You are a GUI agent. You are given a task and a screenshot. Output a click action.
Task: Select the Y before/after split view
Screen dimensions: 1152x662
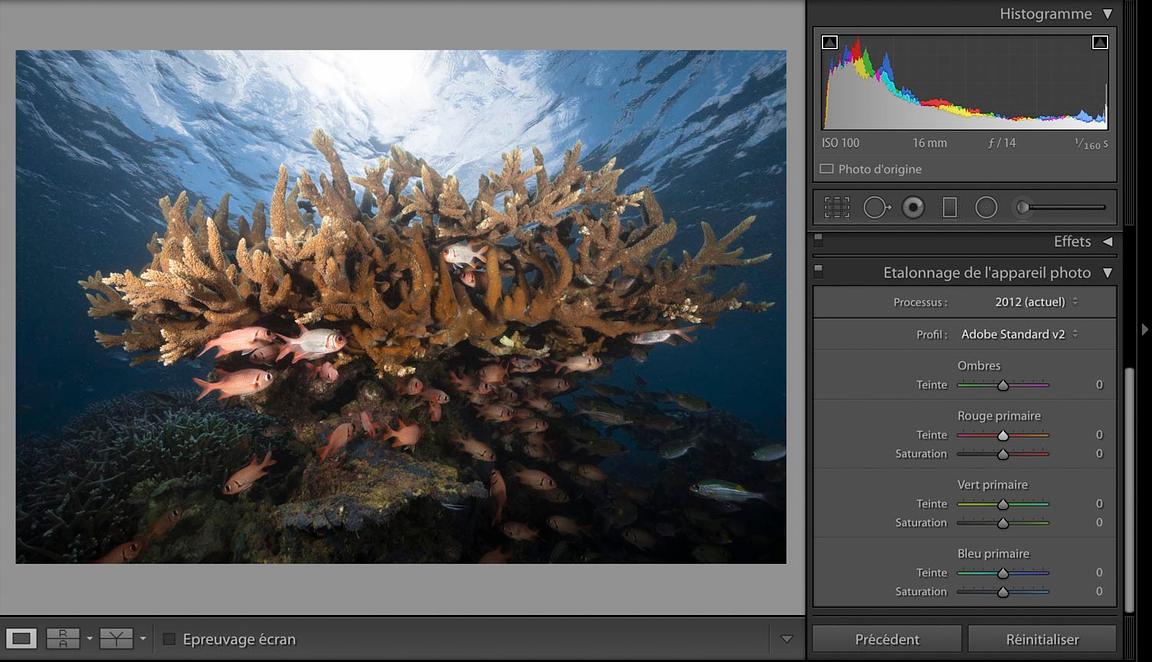click(116, 638)
